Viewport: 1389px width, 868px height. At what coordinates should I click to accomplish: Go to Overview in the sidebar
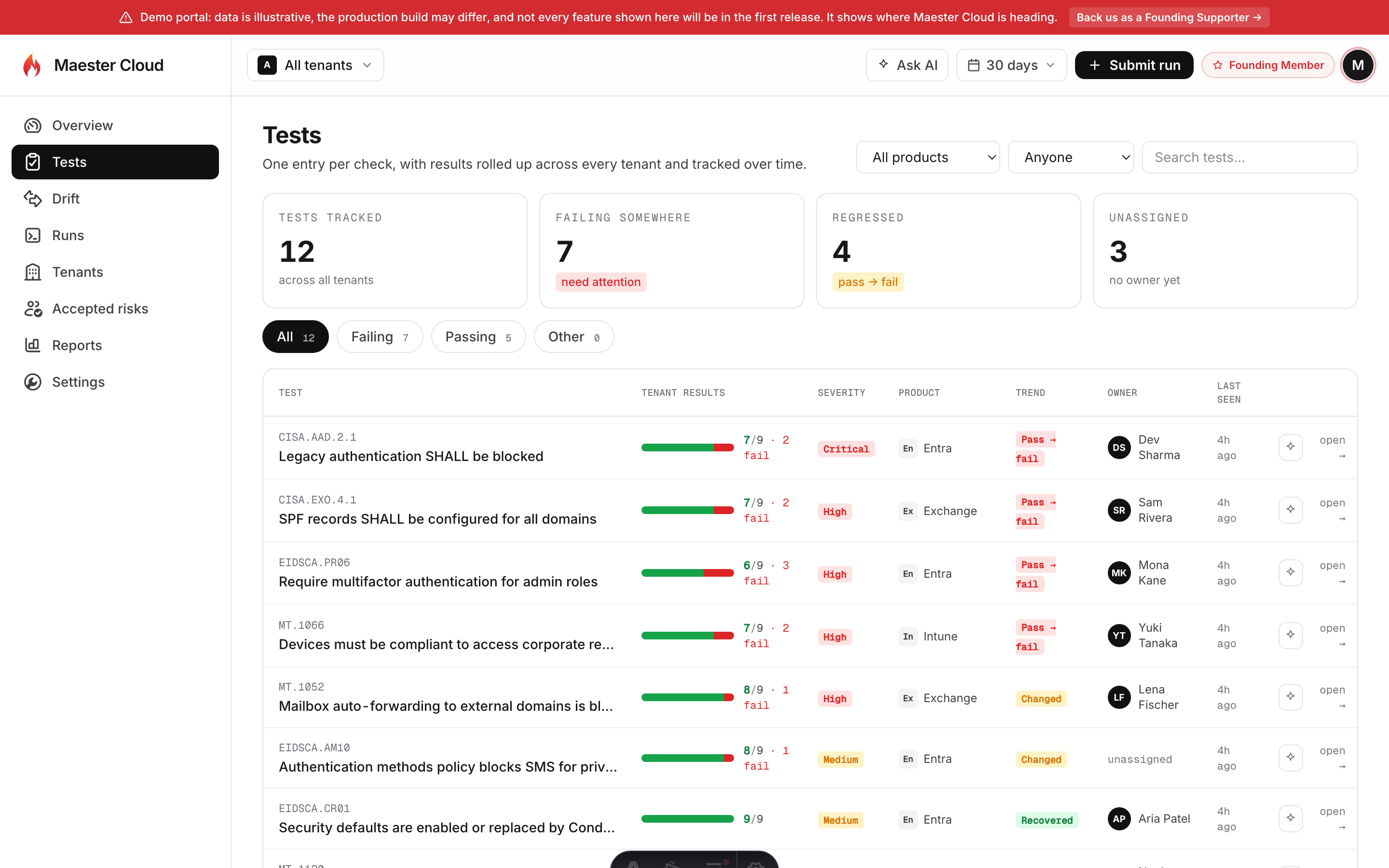[115, 125]
